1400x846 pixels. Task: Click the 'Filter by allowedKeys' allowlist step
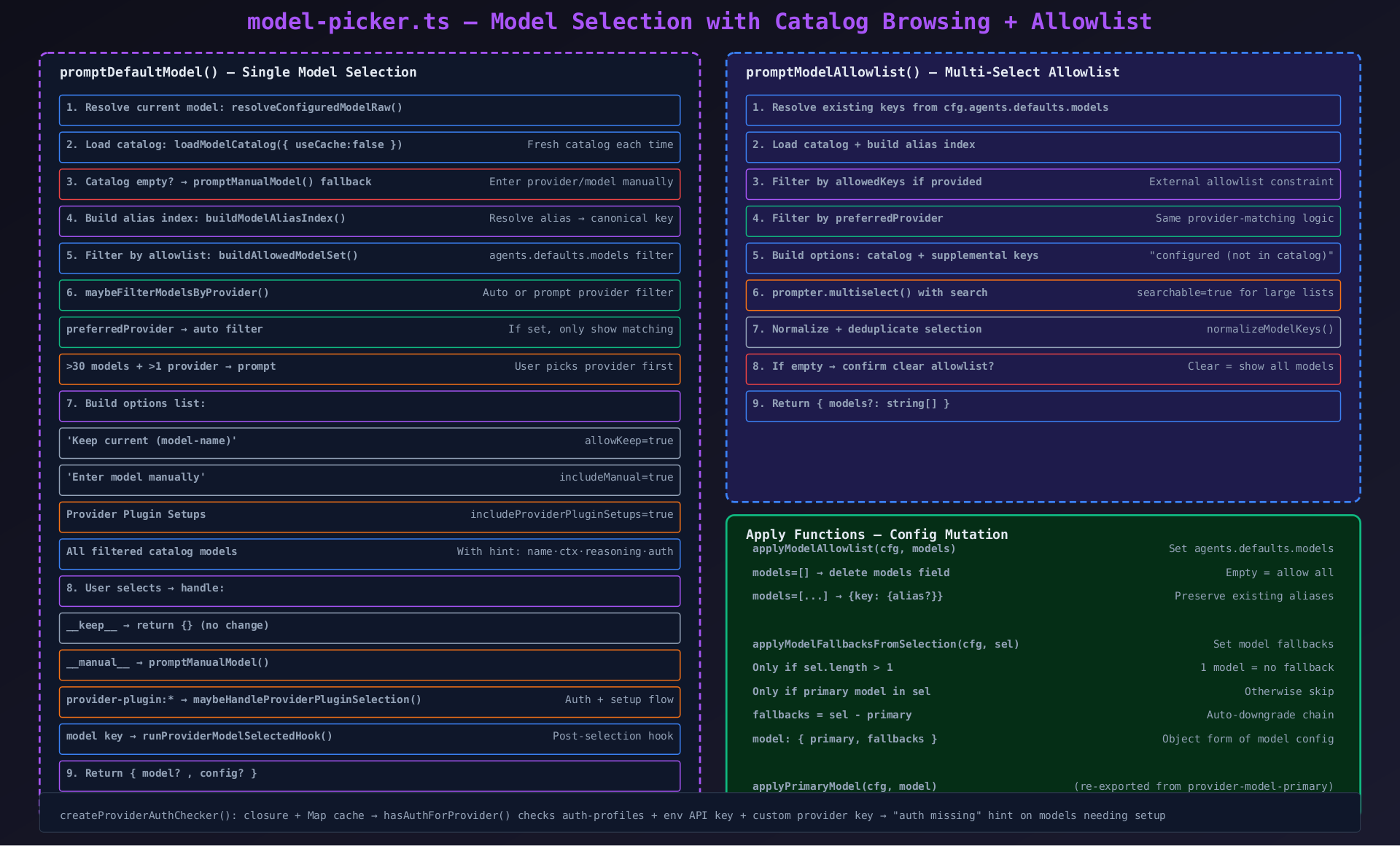coord(1043,184)
